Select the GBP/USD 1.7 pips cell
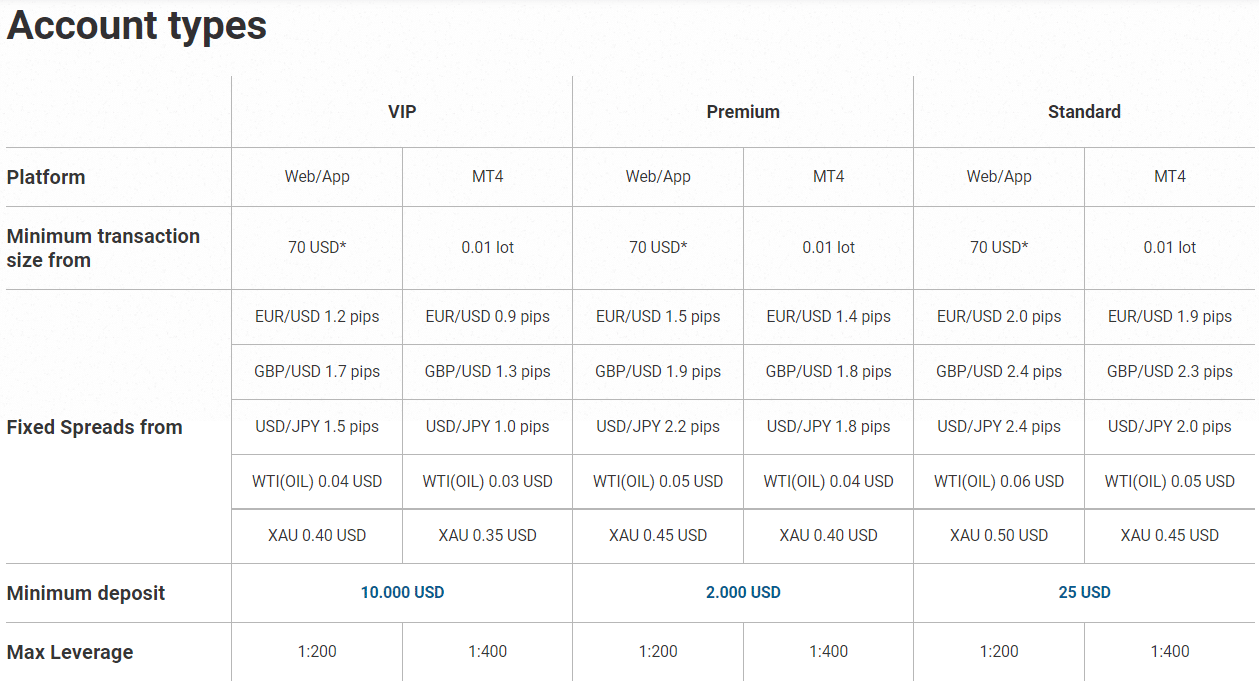The height and width of the screenshot is (681, 1259). click(317, 371)
